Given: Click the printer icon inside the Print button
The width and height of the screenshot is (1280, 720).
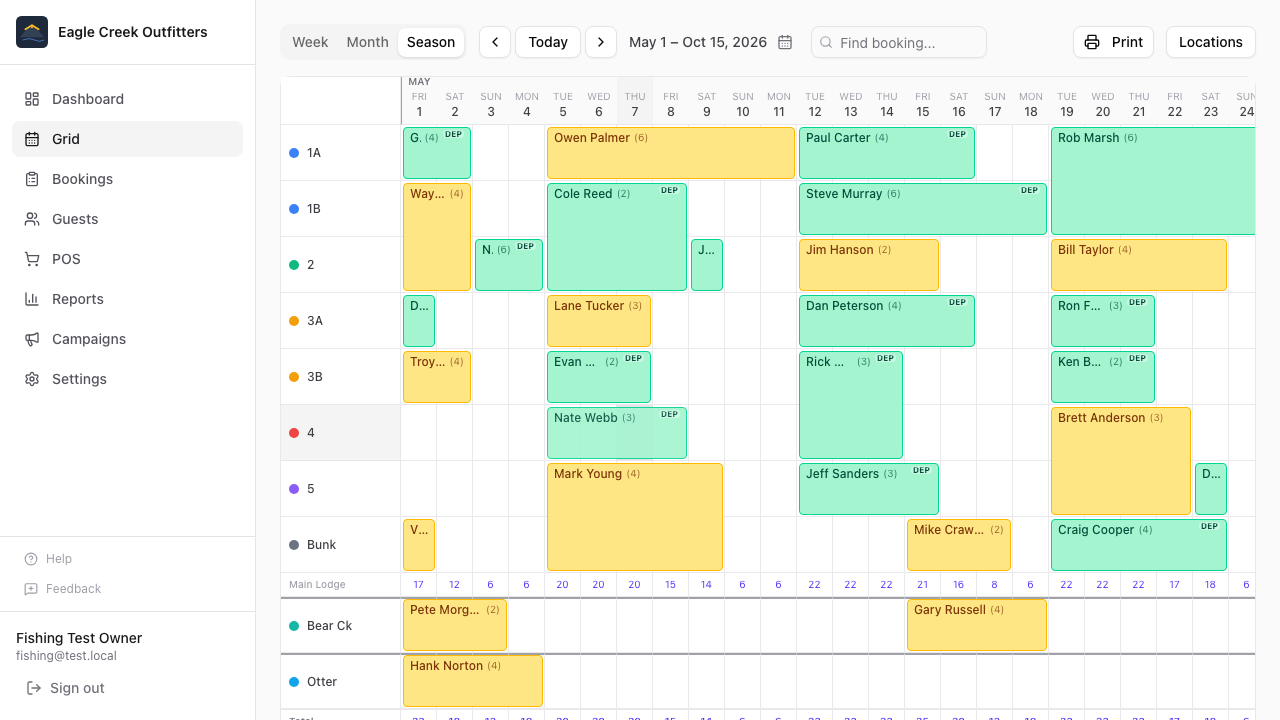Looking at the screenshot, I should pyautogui.click(x=1091, y=42).
